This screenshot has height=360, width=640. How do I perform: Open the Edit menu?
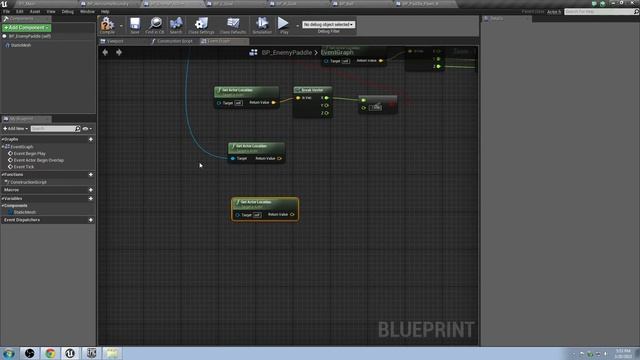[20, 11]
